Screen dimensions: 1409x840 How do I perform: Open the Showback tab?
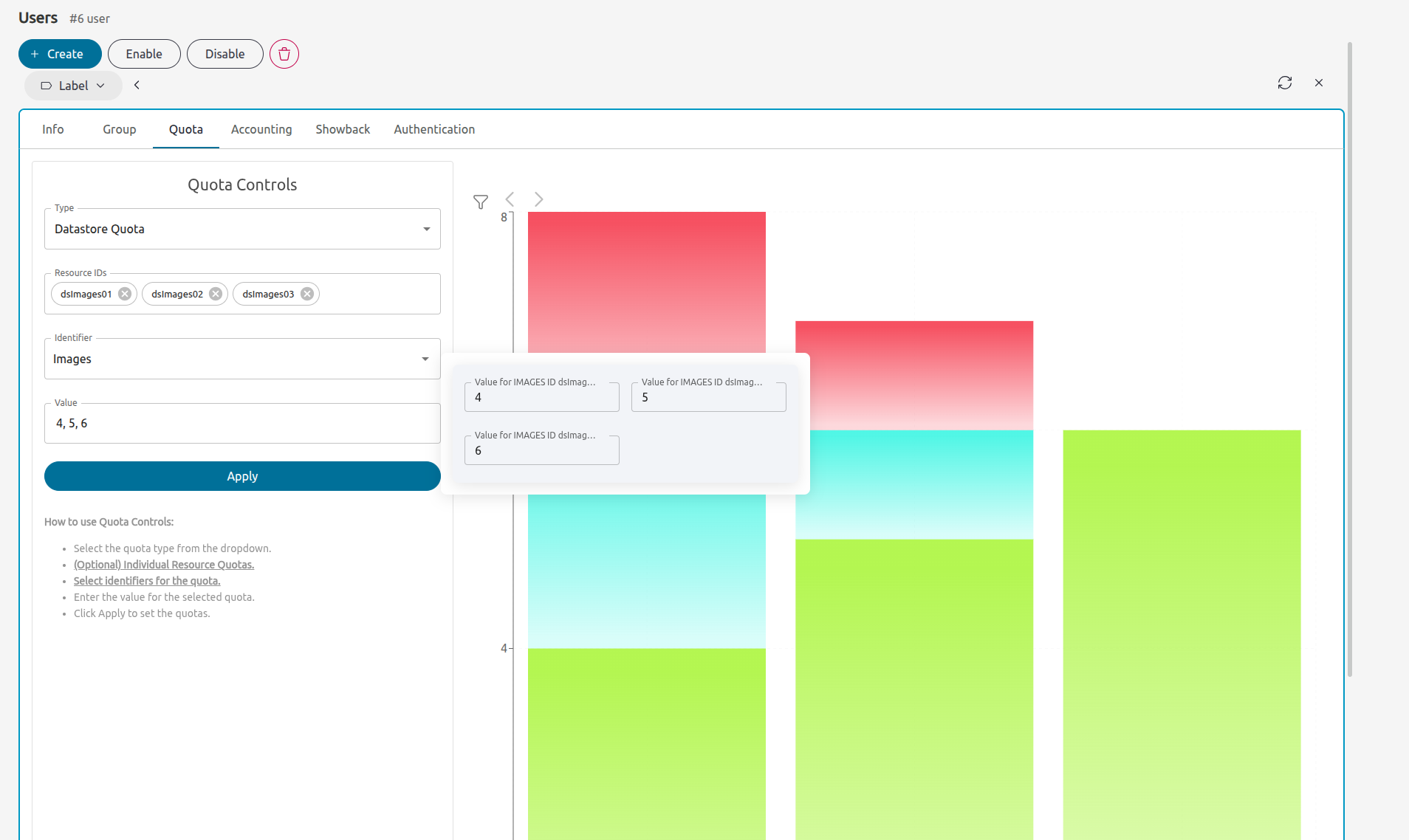coord(343,129)
